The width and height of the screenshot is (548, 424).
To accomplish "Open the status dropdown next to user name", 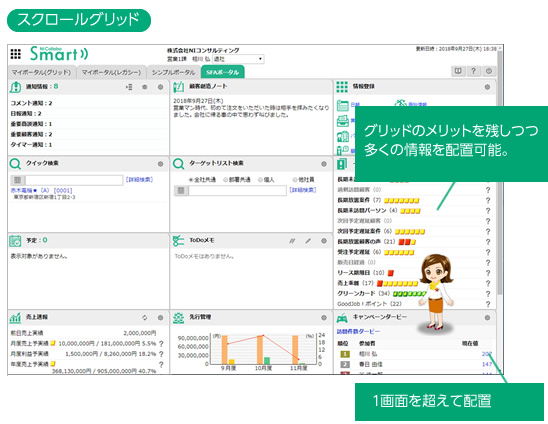I will coord(238,59).
